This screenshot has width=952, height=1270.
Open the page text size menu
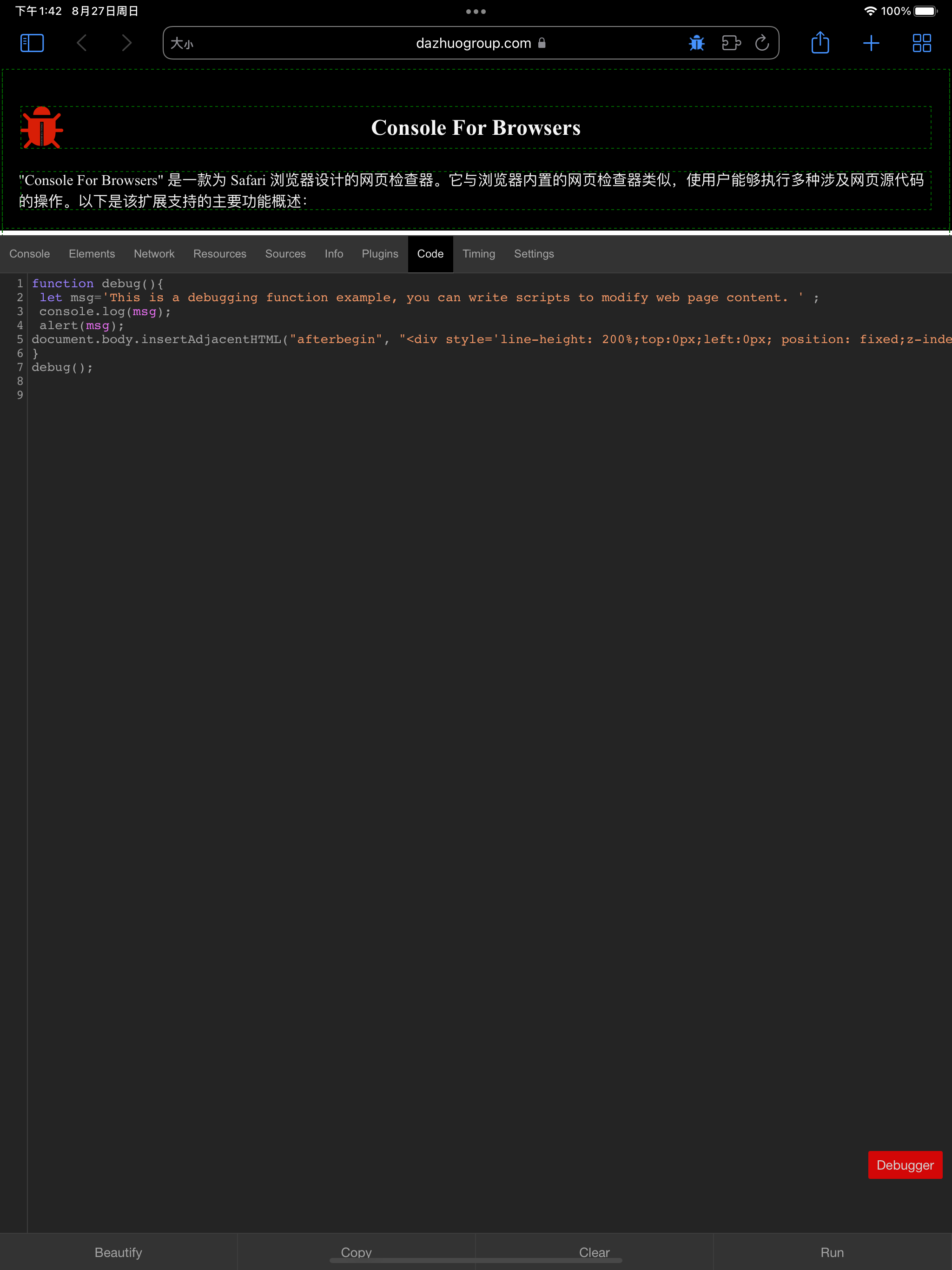(x=182, y=44)
